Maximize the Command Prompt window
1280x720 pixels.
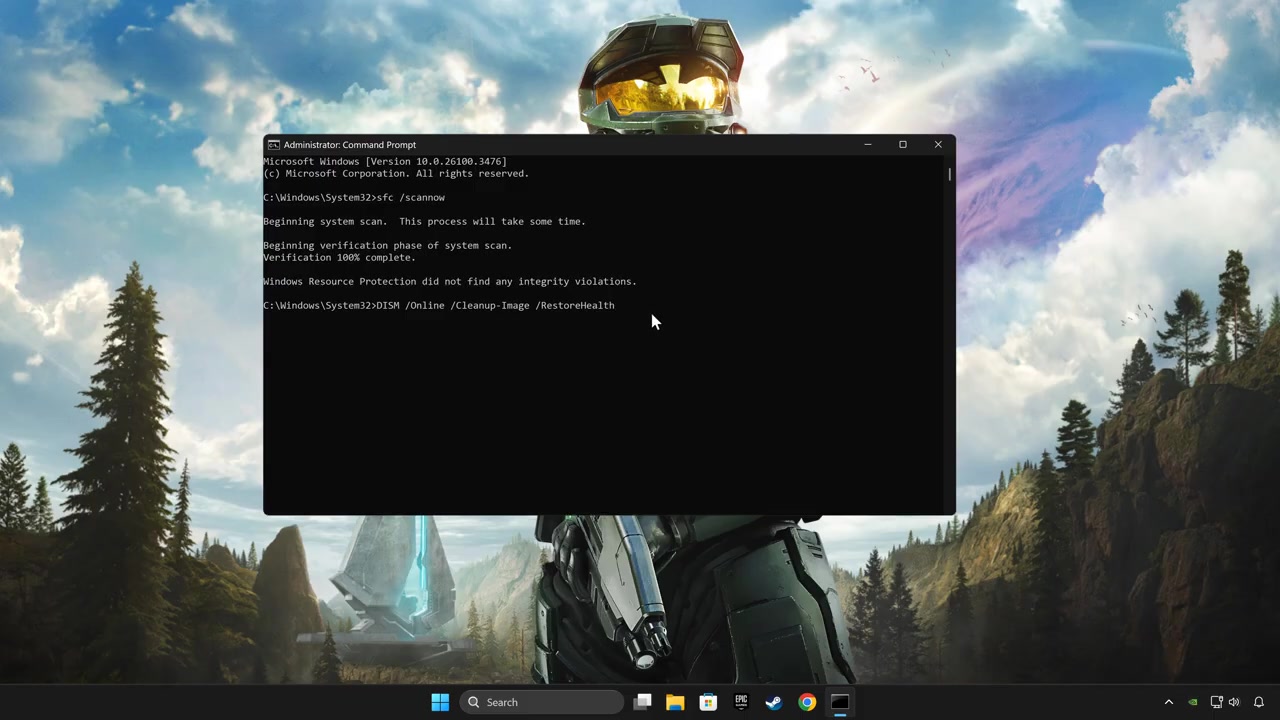[x=903, y=145]
